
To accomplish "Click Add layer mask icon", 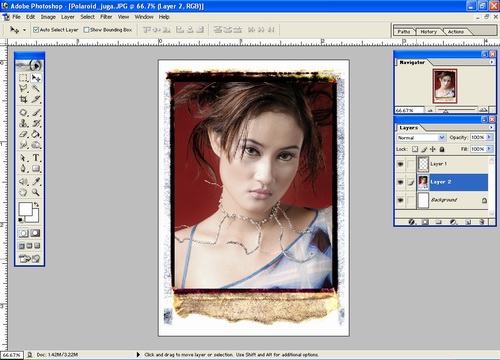I will (425, 222).
